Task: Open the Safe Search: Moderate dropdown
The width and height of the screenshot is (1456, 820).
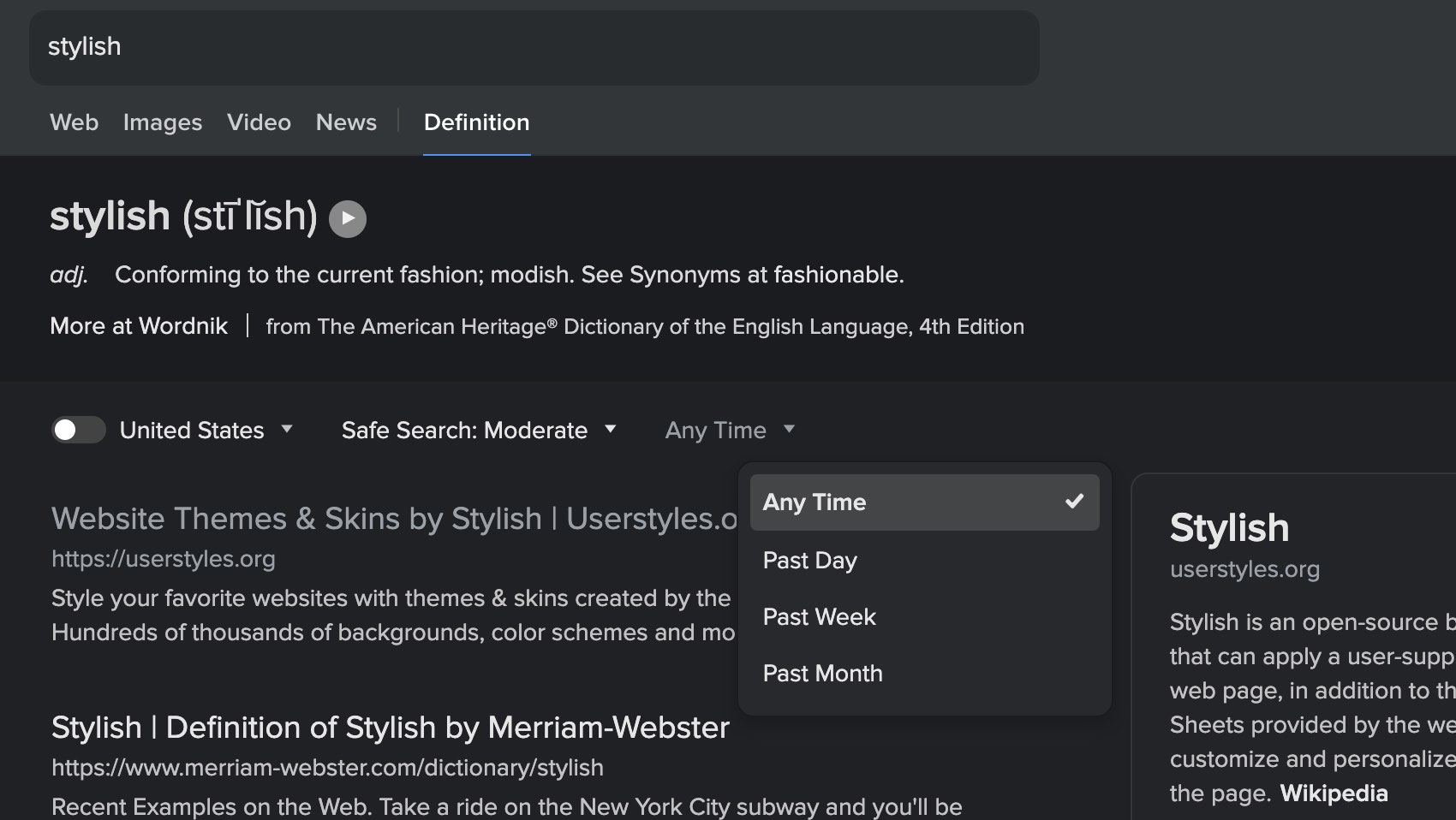Action: click(x=479, y=430)
